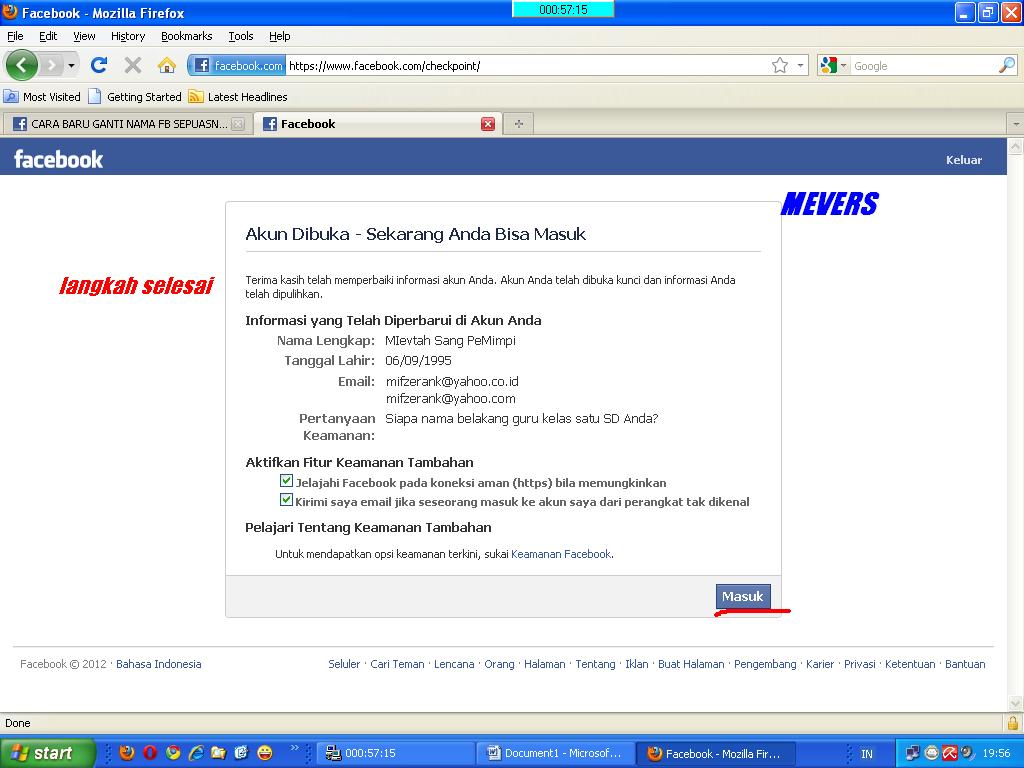The width and height of the screenshot is (1024, 768).
Task: Open the Pengembang footer link
Action: 765,664
